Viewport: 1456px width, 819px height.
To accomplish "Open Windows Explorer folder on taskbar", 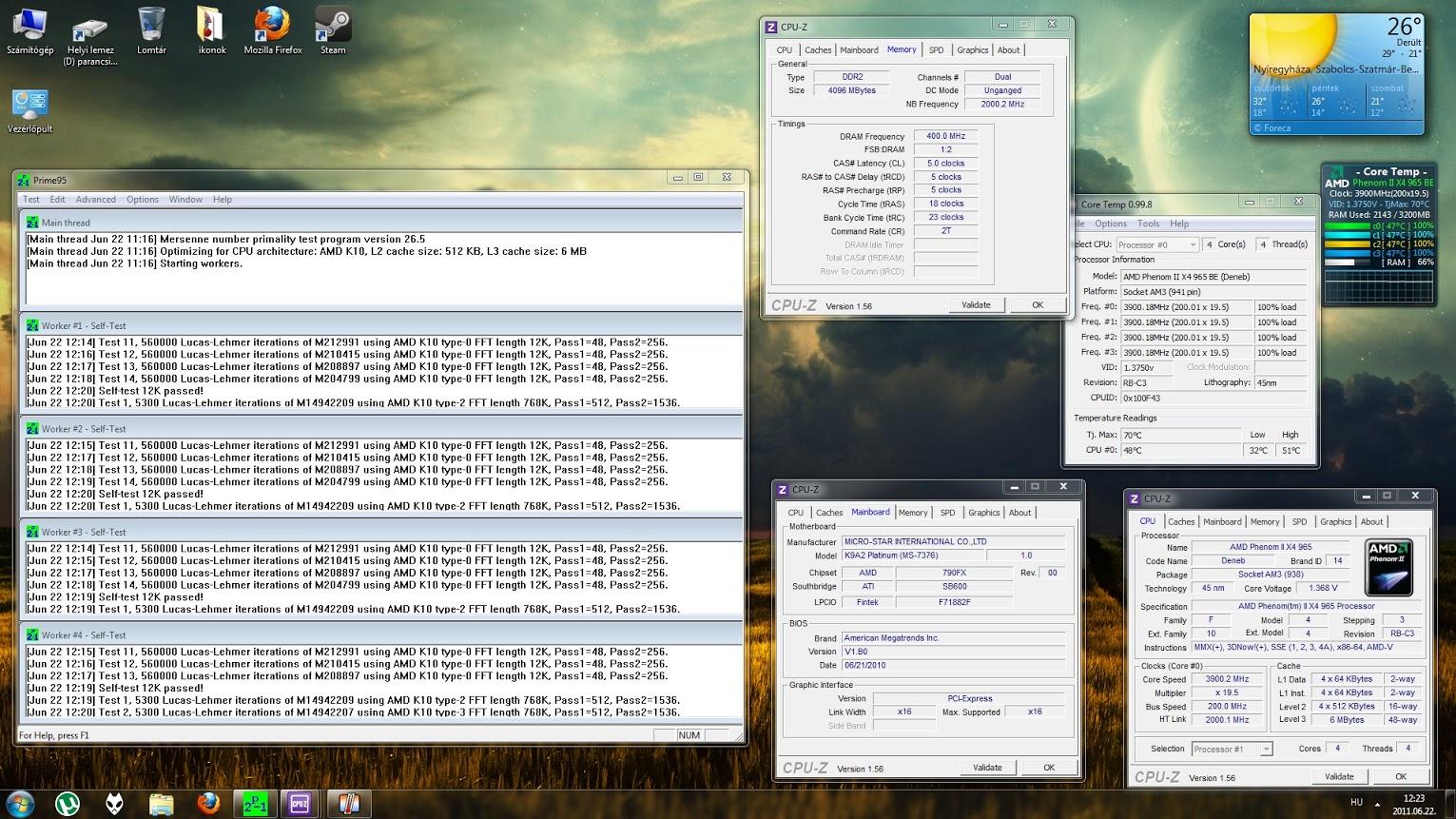I will 162,804.
